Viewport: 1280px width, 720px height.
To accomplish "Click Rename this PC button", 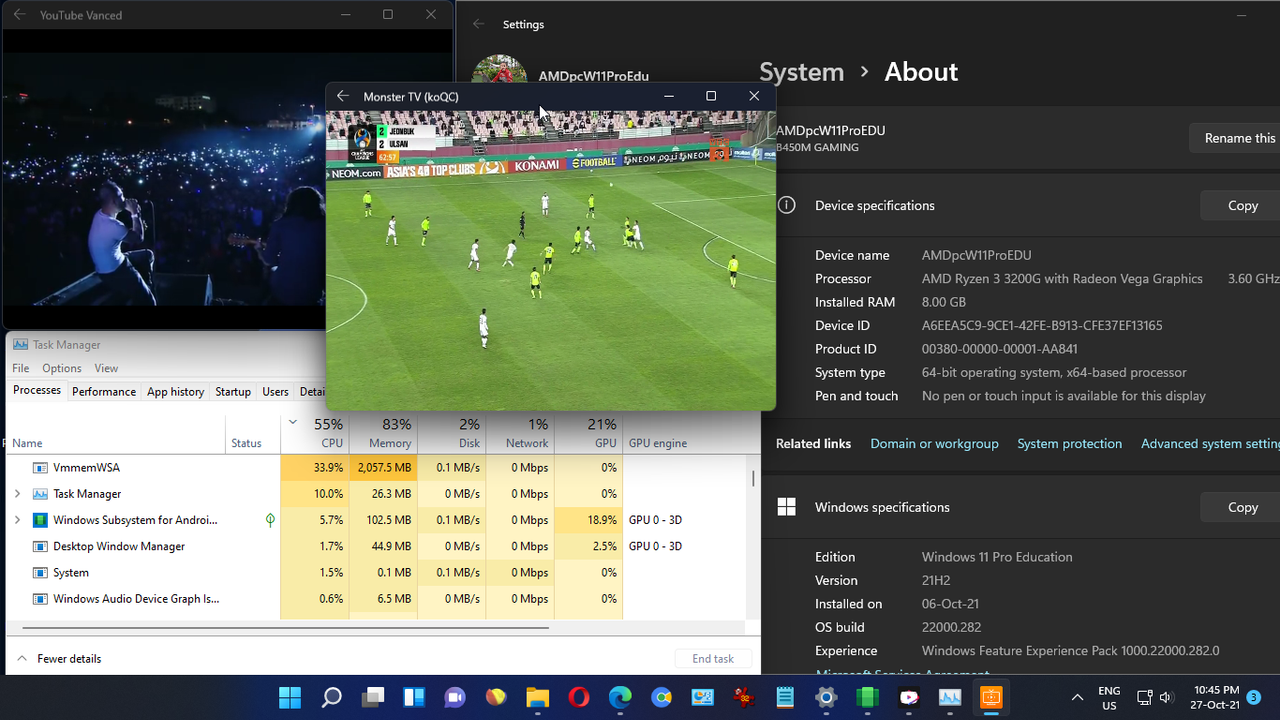I will pyautogui.click(x=1235, y=138).
